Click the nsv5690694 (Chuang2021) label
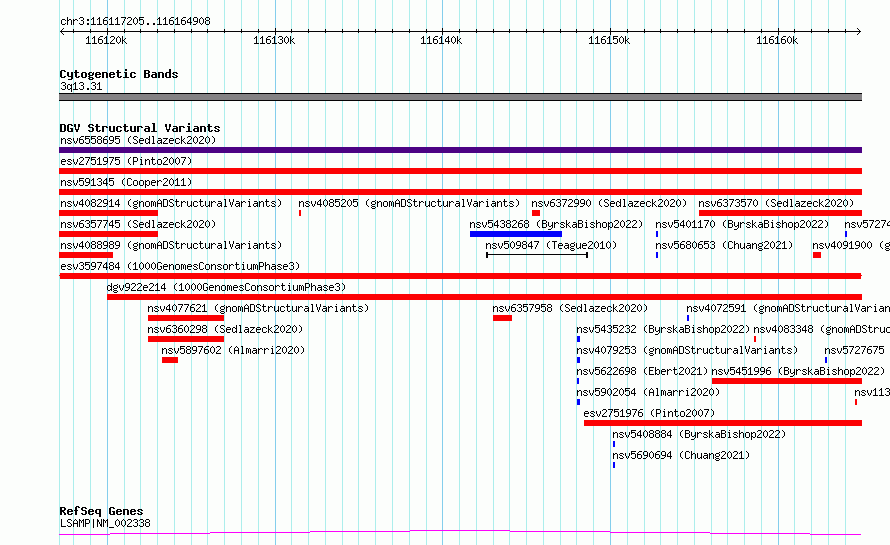This screenshot has width=890, height=545. tap(681, 455)
